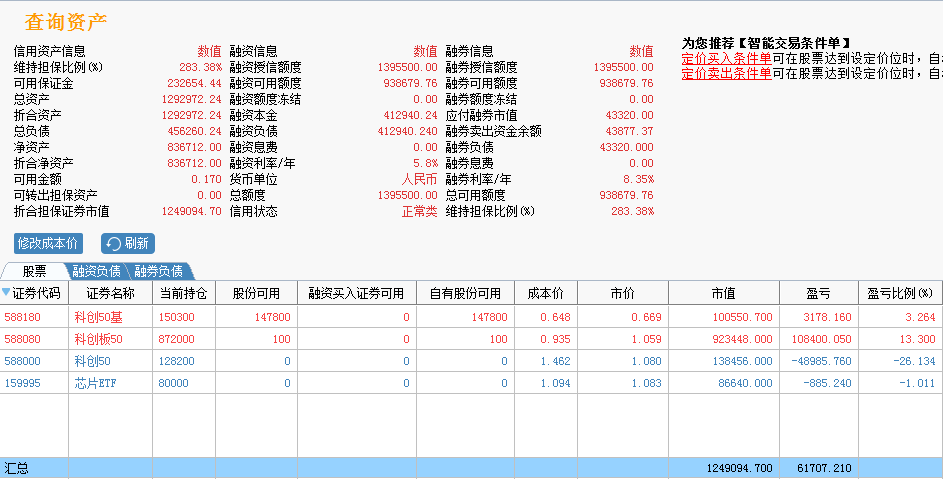The image size is (943, 479).
Task: Click 融券卖出资金余额 value 43877.37
Action: click(629, 131)
